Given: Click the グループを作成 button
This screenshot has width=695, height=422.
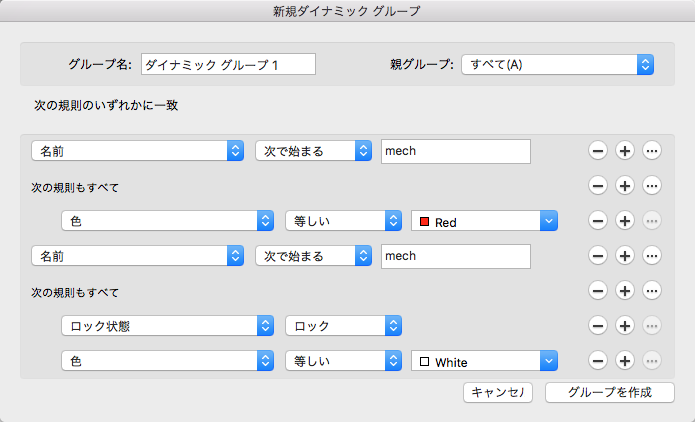Looking at the screenshot, I should [609, 392].
